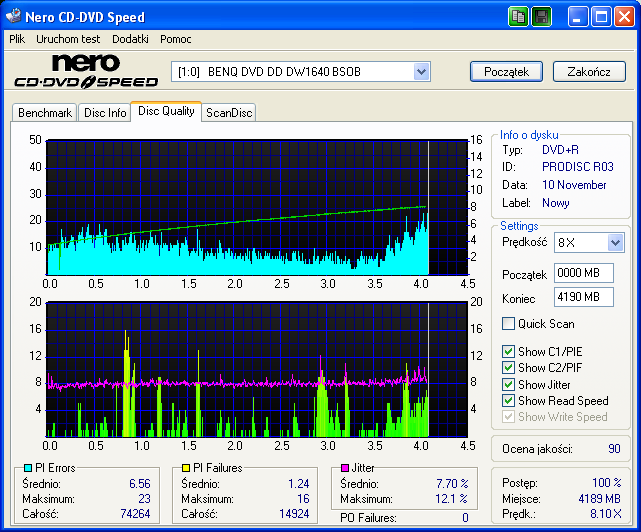Close the Nero CD-DVD Speed window

coord(624,17)
